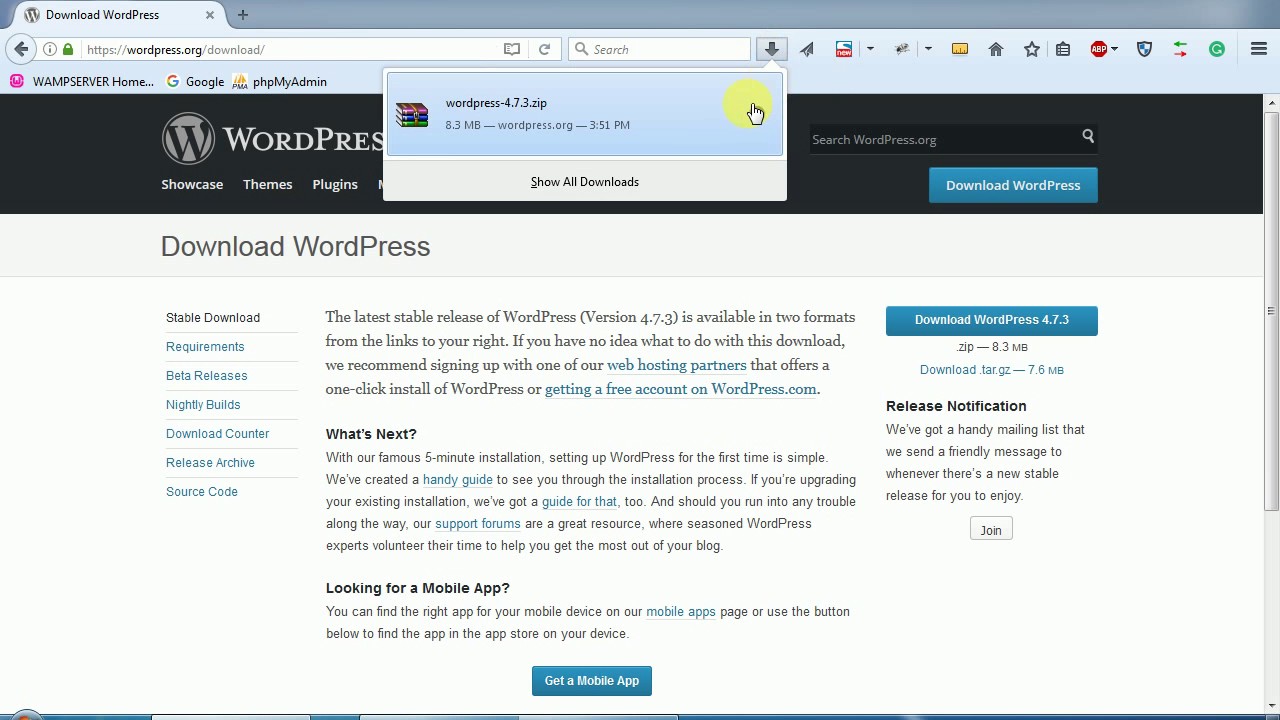The image size is (1280, 720).
Task: Click the web hosting partners link
Action: click(676, 365)
